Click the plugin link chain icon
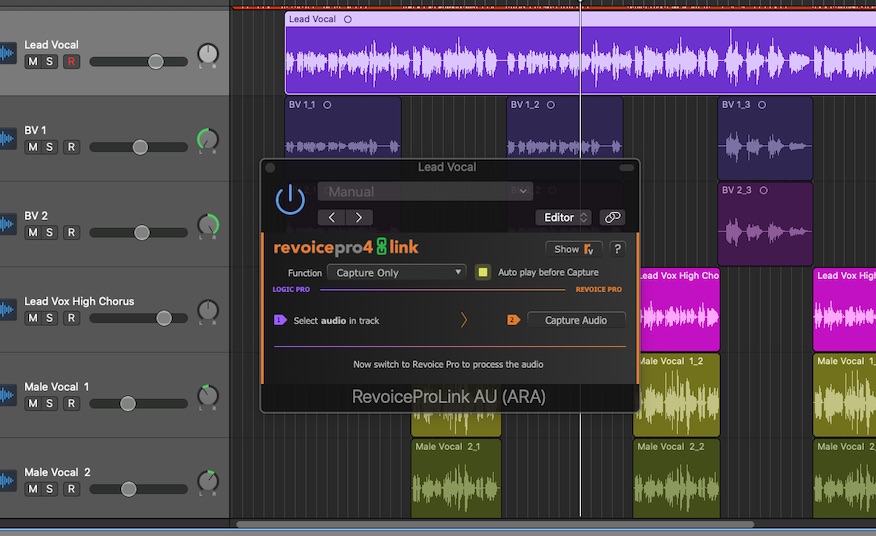The height and width of the screenshot is (536, 876). [x=612, y=217]
